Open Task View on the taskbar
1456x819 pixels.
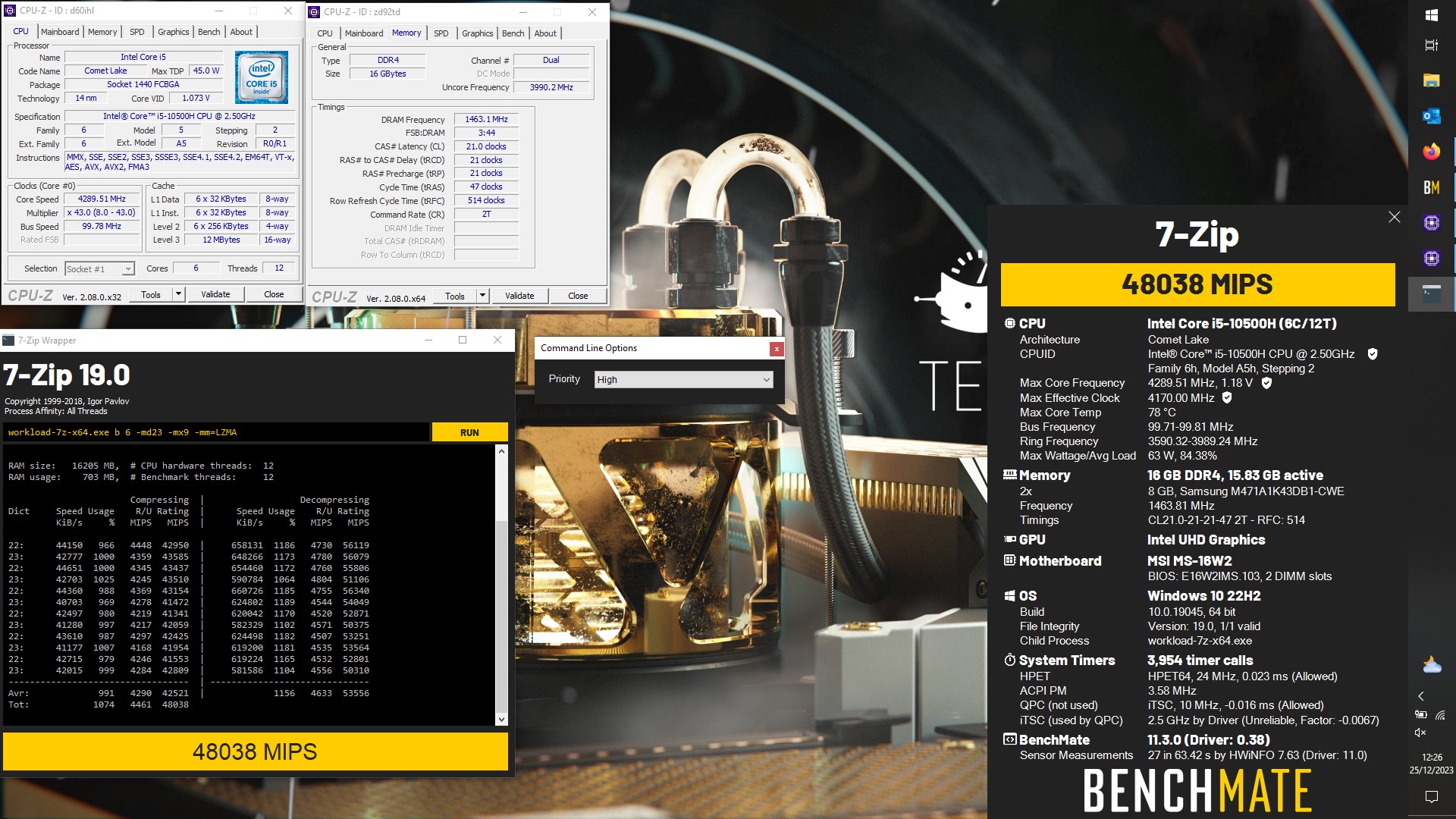[1432, 45]
